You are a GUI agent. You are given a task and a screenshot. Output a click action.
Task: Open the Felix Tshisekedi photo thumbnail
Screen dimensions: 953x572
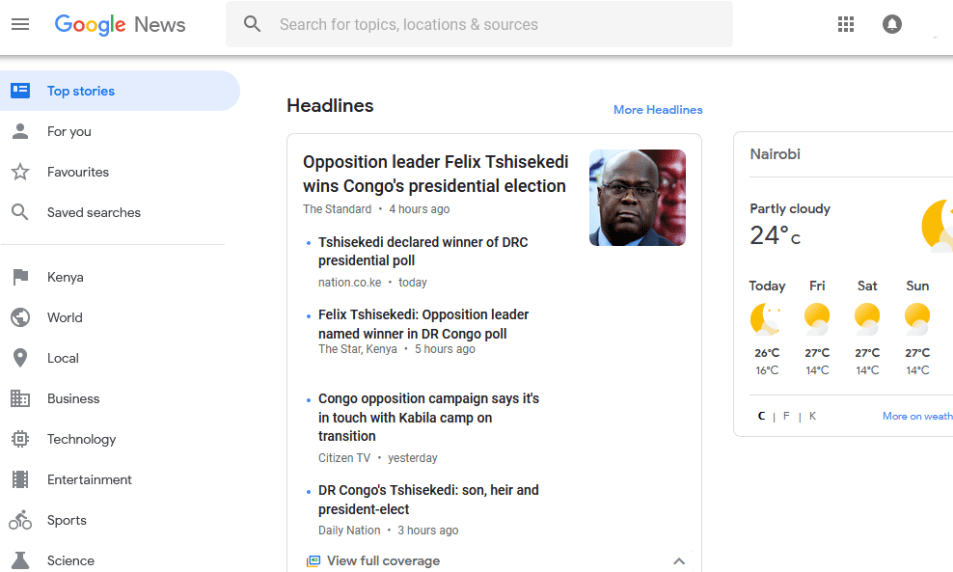(638, 198)
